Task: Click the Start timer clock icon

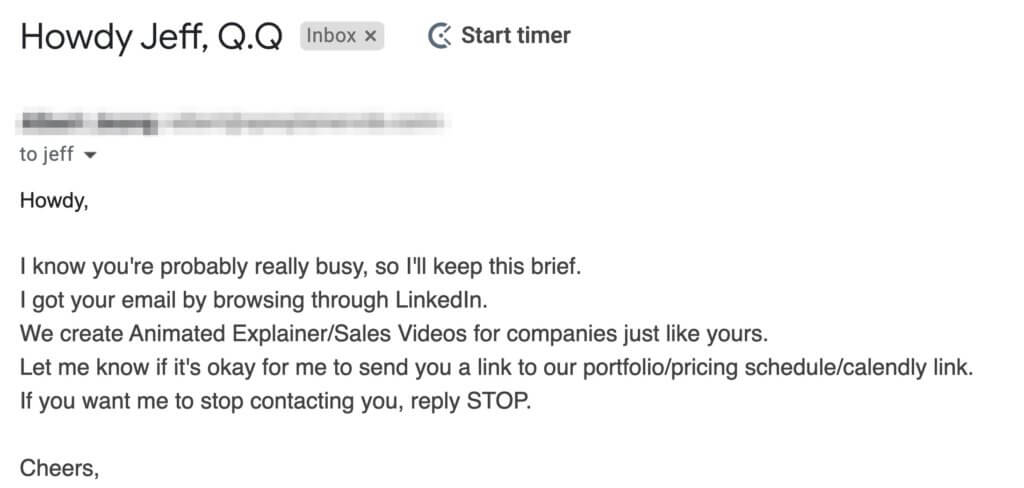Action: [440, 36]
